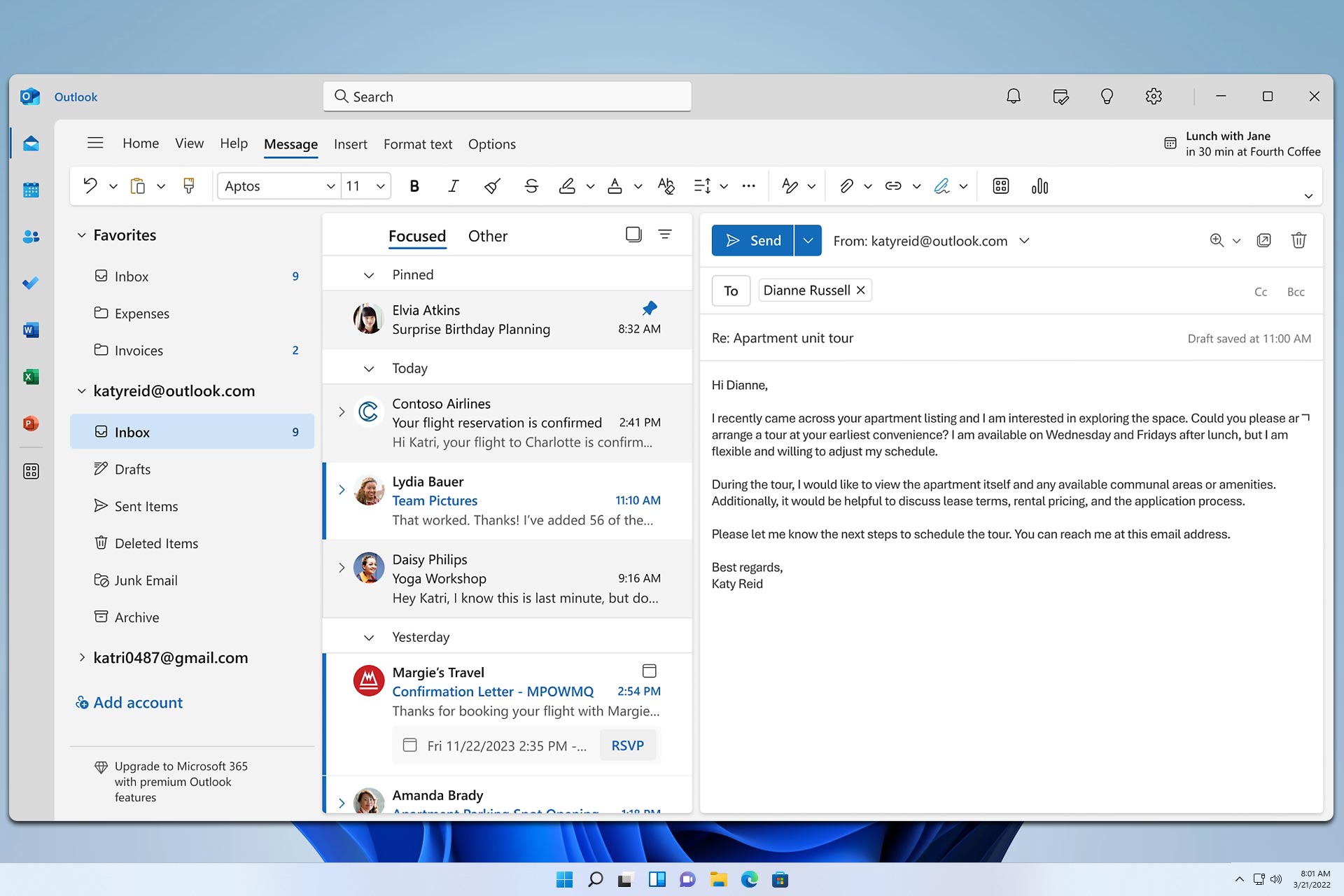1344x896 pixels.
Task: Click the Search input field
Action: click(507, 97)
